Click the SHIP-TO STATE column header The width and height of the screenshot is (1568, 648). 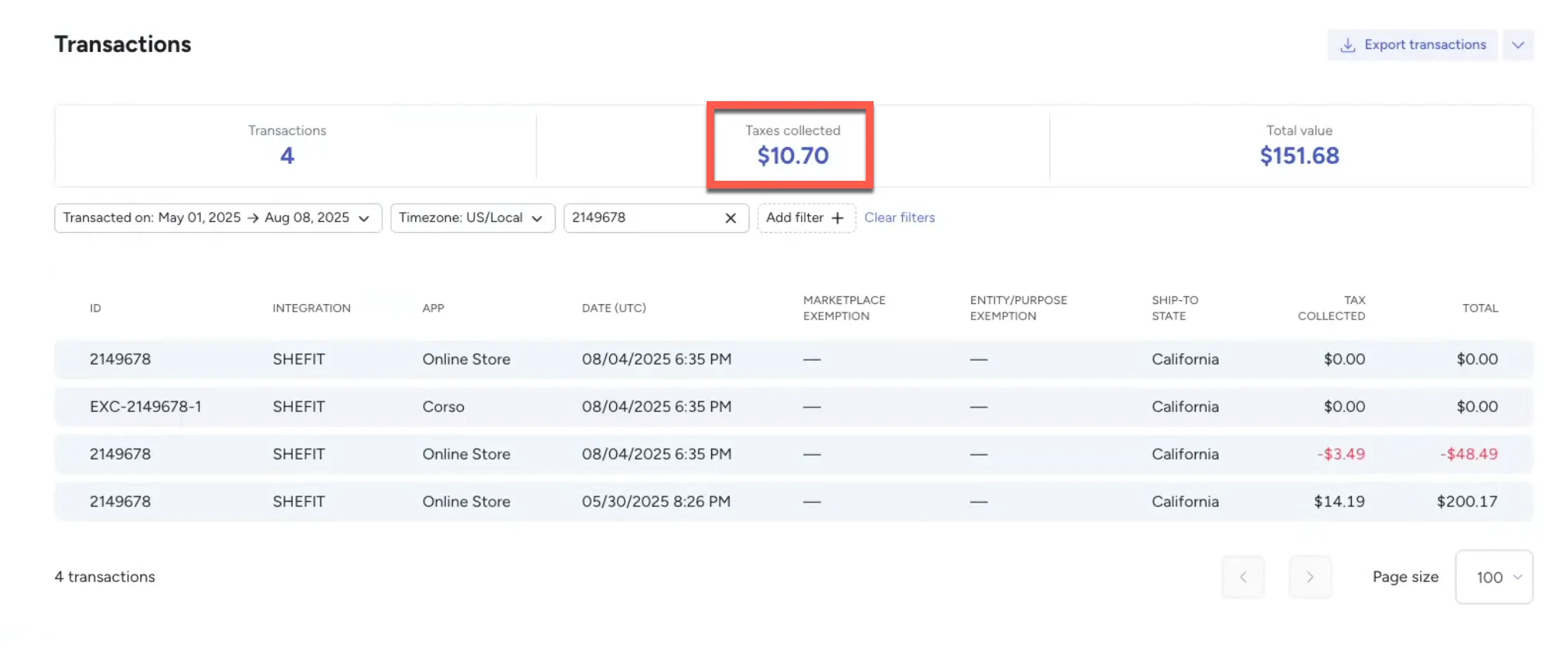[1174, 308]
